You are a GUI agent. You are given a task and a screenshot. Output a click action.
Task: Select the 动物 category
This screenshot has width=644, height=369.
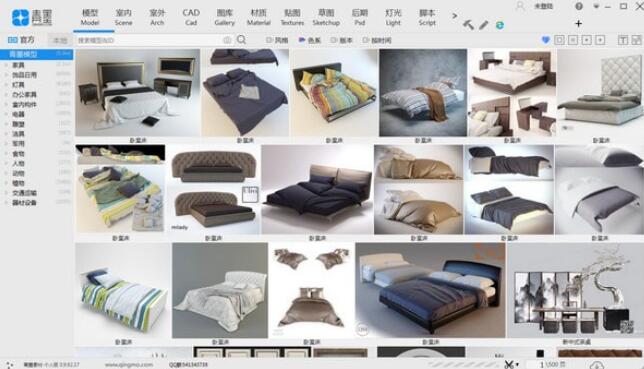pyautogui.click(x=18, y=173)
